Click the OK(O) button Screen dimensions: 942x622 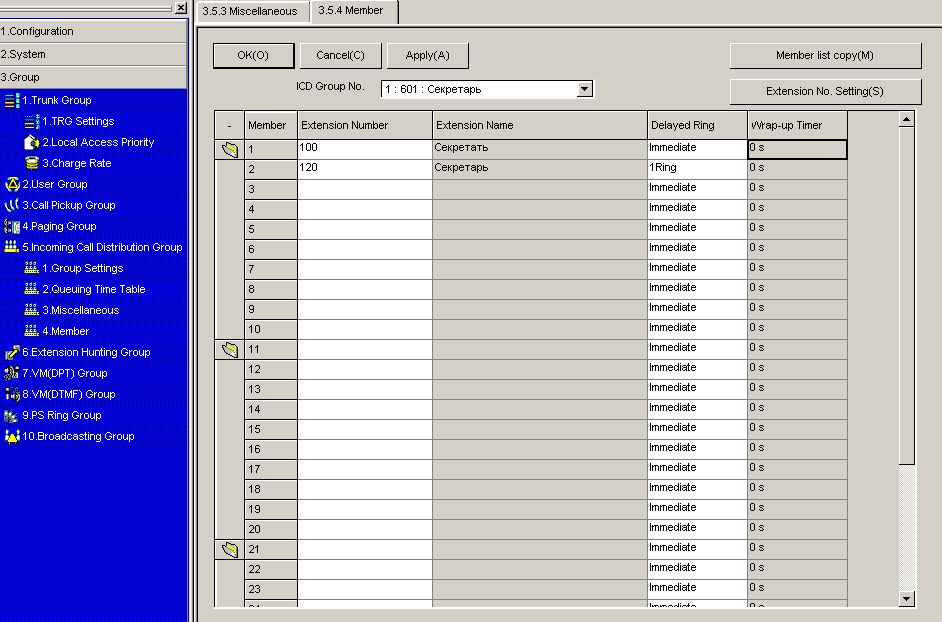pos(254,55)
